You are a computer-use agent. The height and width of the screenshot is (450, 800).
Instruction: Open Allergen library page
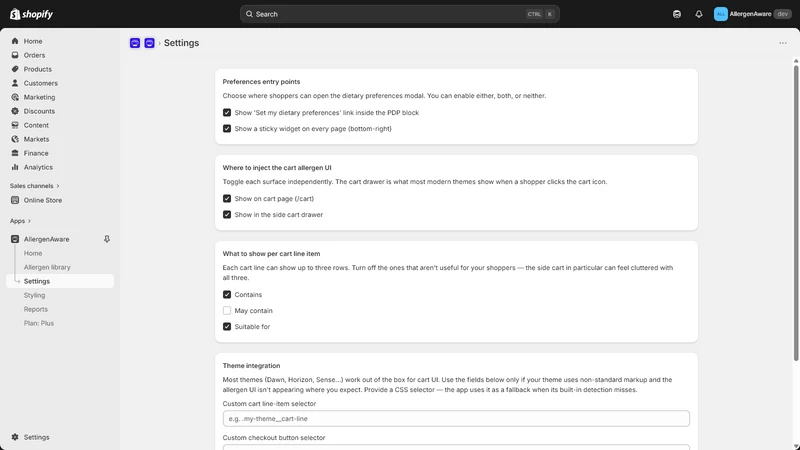(x=47, y=267)
